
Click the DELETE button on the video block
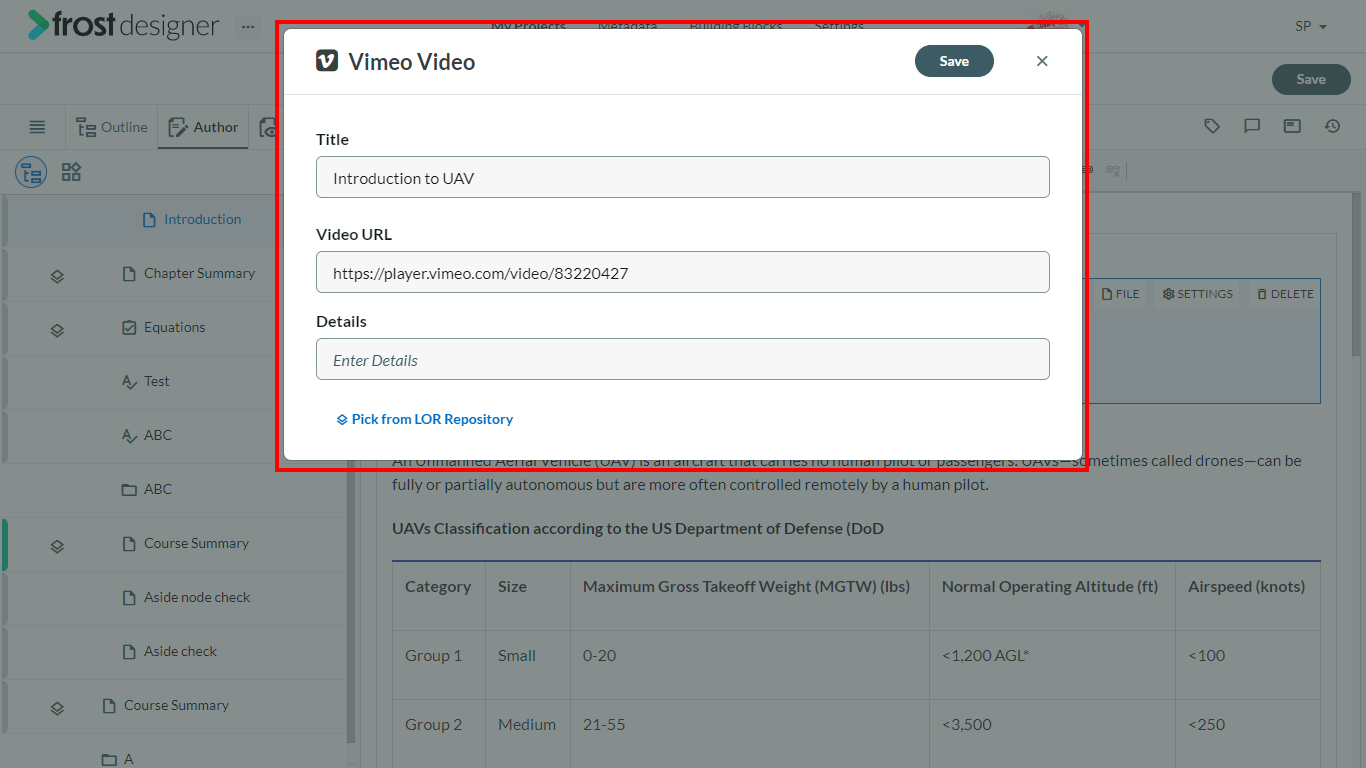[1285, 294]
